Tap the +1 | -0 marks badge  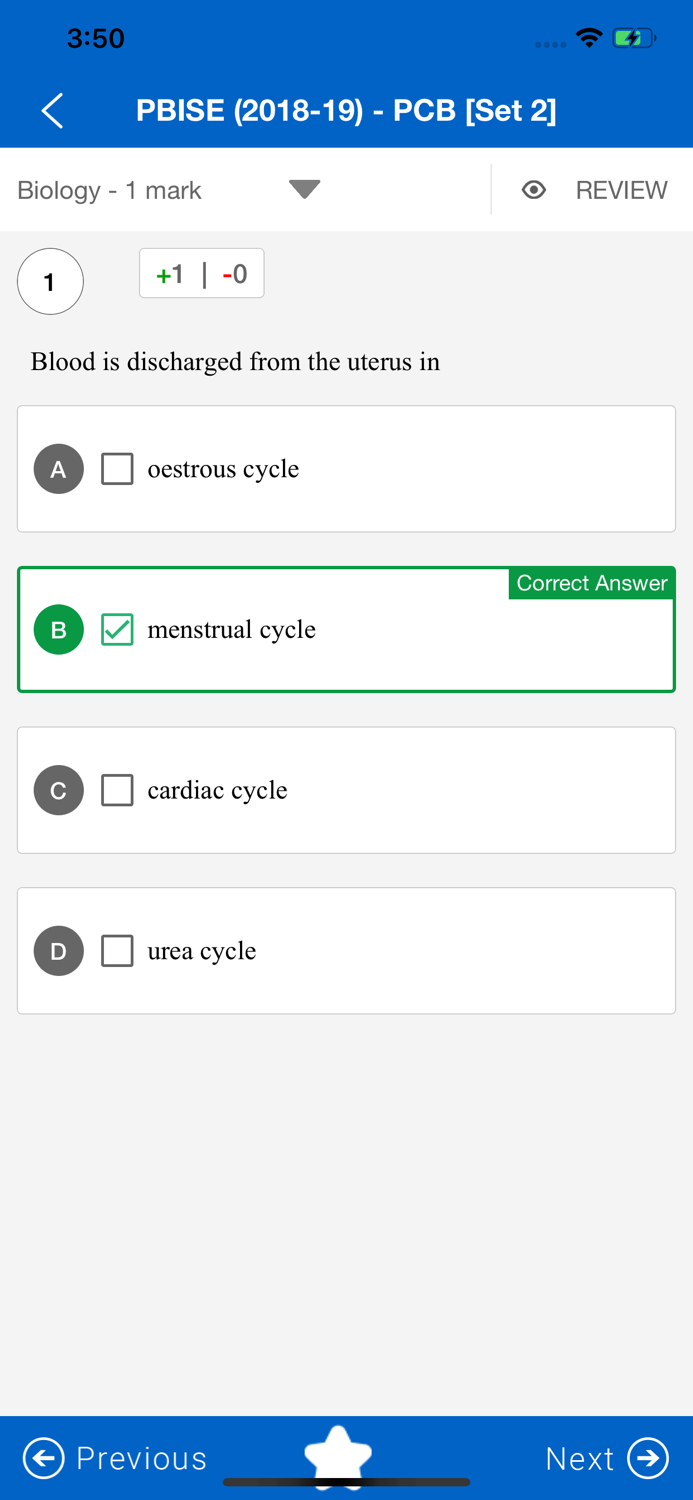pyautogui.click(x=202, y=274)
